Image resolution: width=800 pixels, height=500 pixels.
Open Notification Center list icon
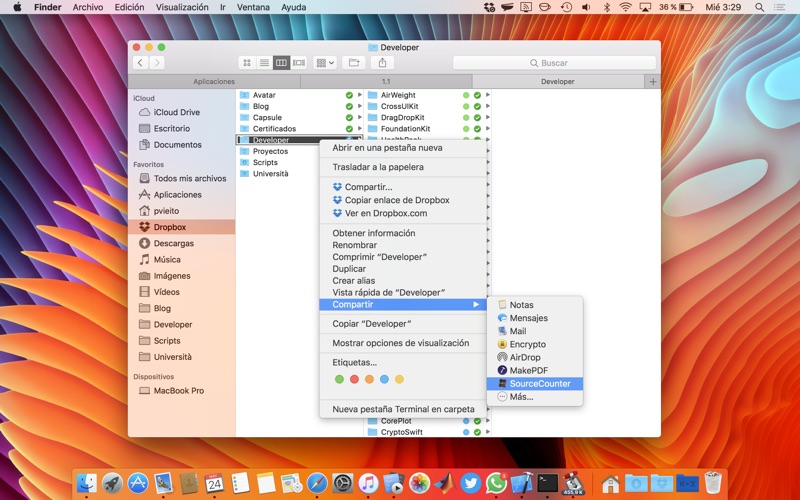pyautogui.click(x=780, y=7)
